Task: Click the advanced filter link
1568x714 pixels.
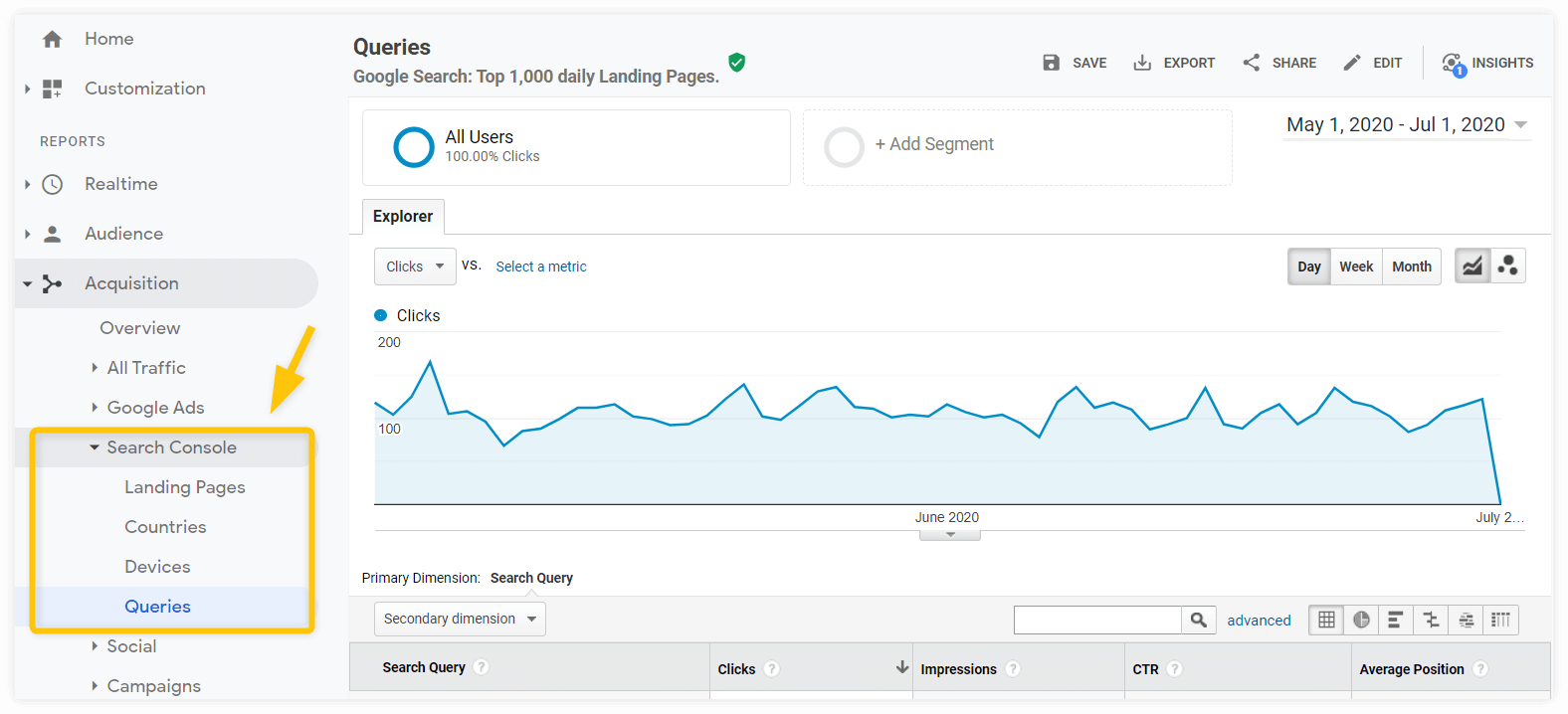Action: [x=1259, y=621]
